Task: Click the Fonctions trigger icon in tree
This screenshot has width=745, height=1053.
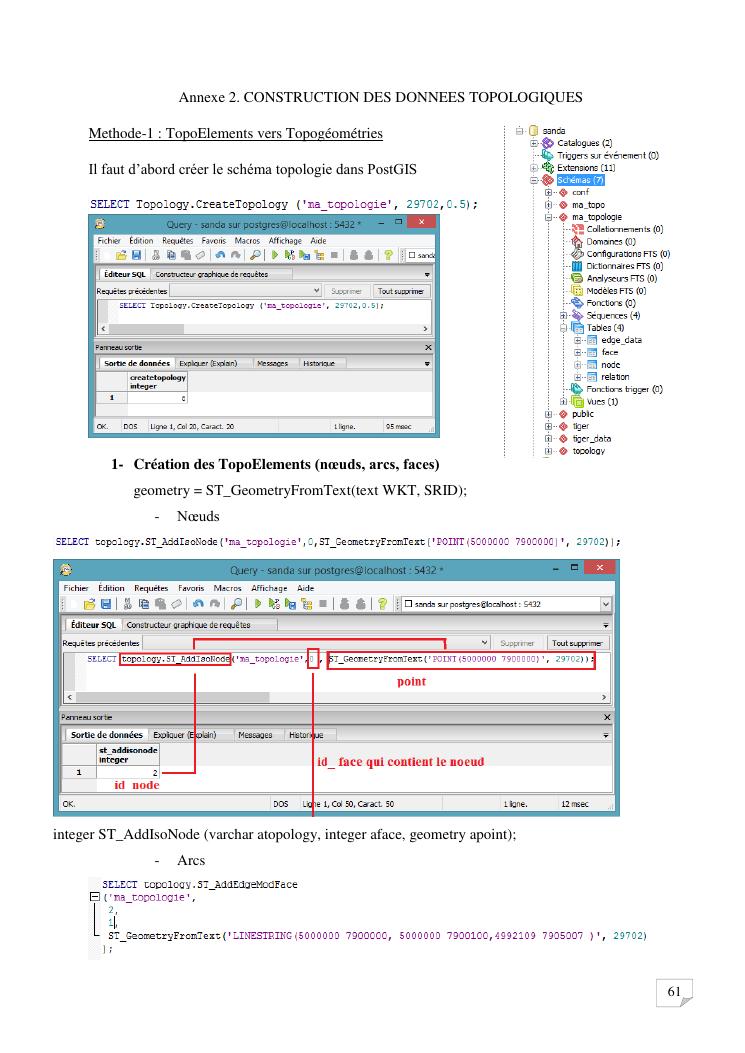Action: click(x=577, y=389)
